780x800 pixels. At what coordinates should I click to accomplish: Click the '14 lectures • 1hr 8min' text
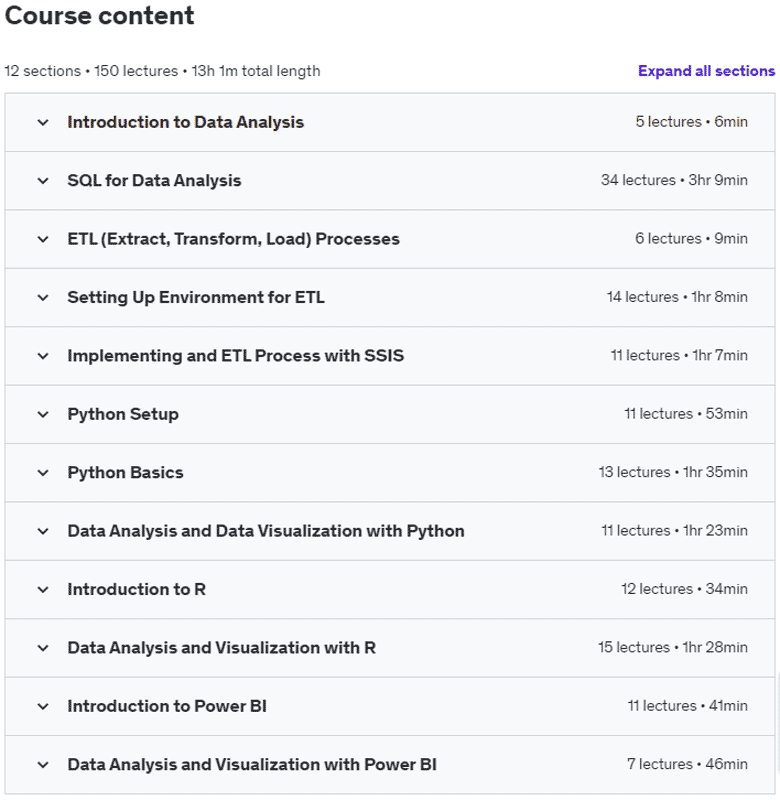pyautogui.click(x=677, y=297)
